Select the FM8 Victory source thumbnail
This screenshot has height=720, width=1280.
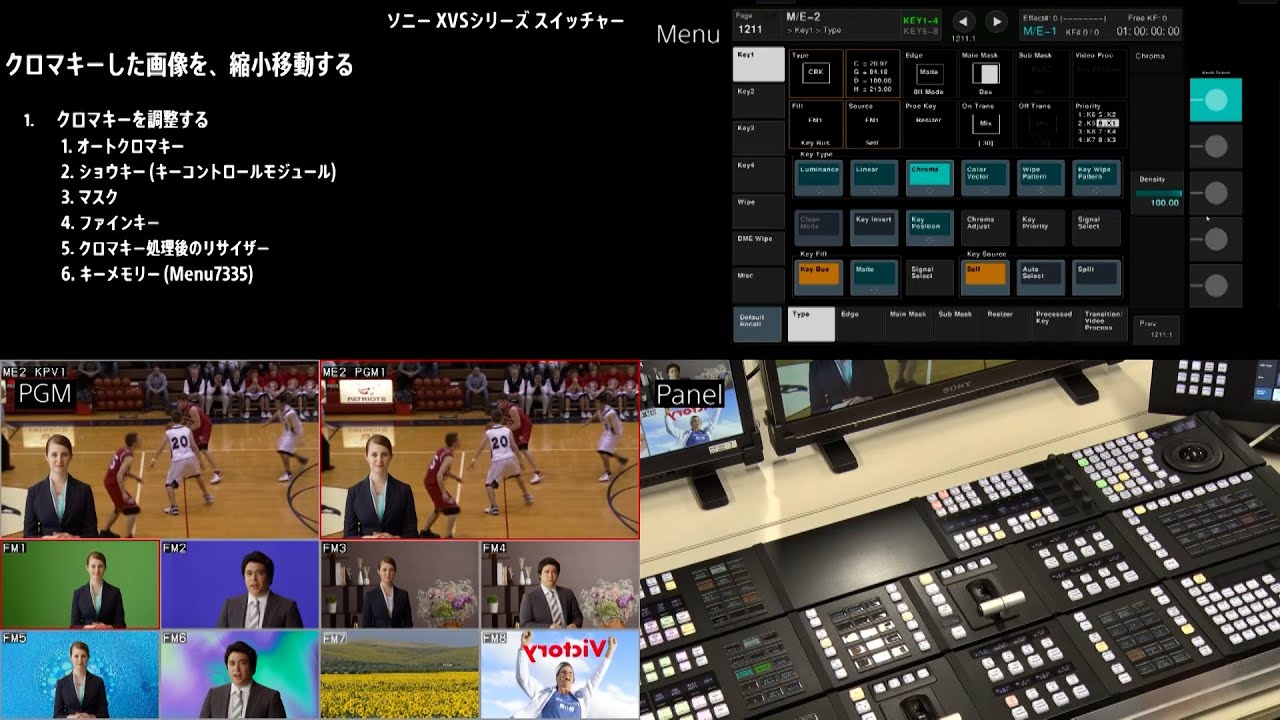click(559, 674)
